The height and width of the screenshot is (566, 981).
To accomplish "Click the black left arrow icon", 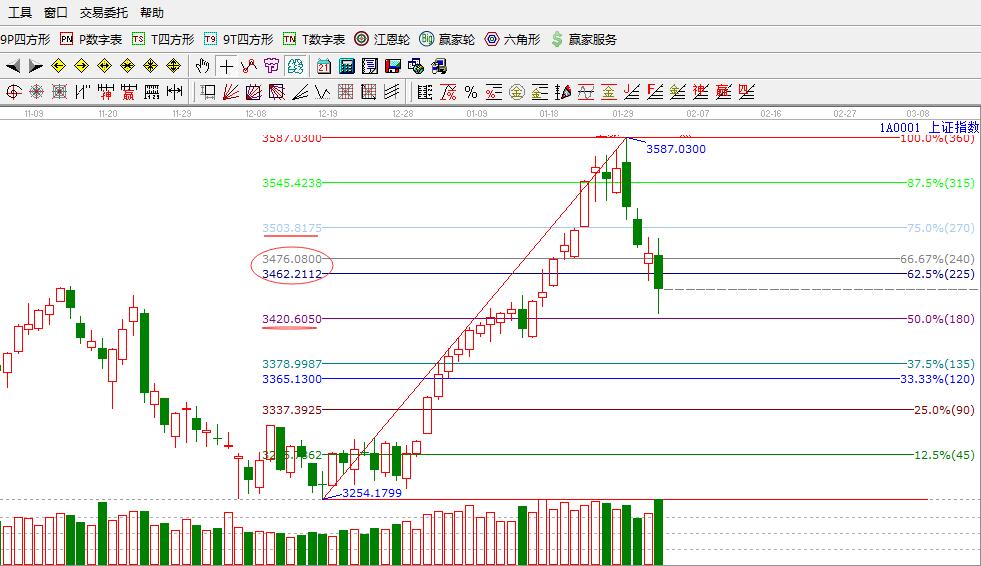I will tap(13, 66).
